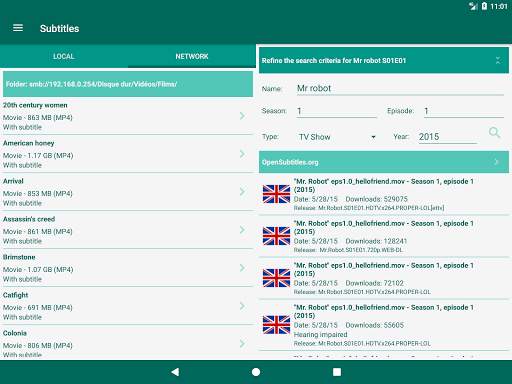
Task: Tap the signal icon in status bar
Action: click(x=473, y=6)
